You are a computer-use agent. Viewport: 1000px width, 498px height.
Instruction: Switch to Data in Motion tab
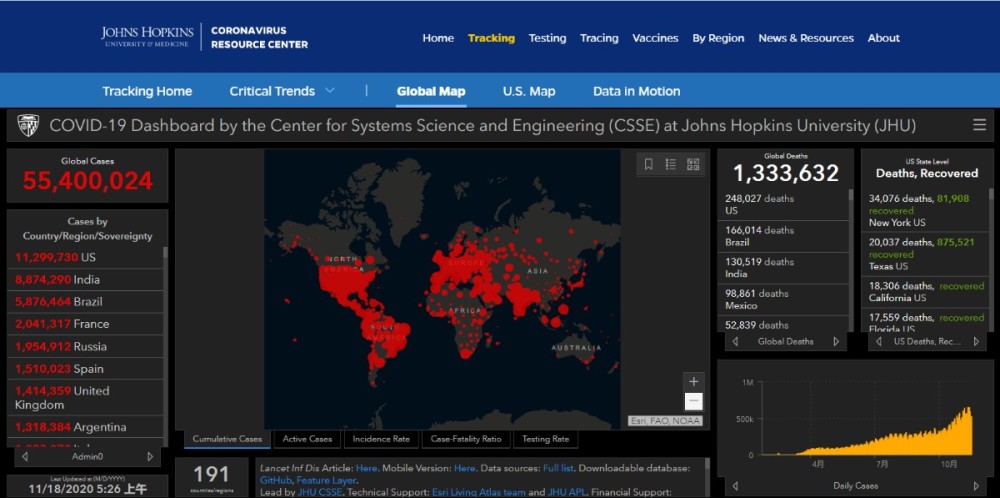636,91
